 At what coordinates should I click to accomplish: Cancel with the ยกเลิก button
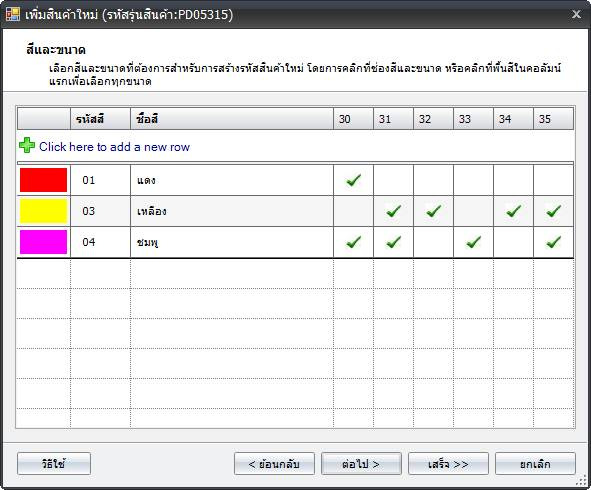(x=535, y=464)
